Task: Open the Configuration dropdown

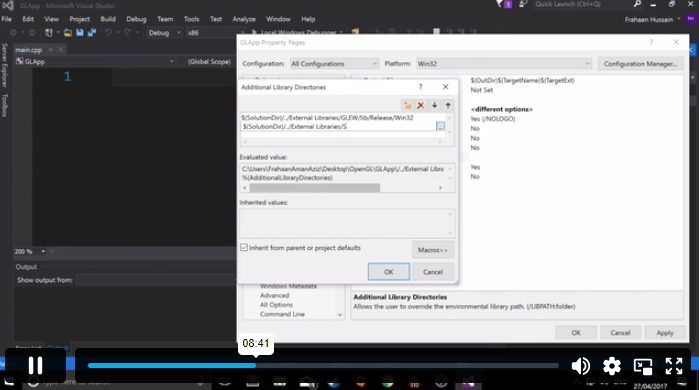Action: point(334,64)
